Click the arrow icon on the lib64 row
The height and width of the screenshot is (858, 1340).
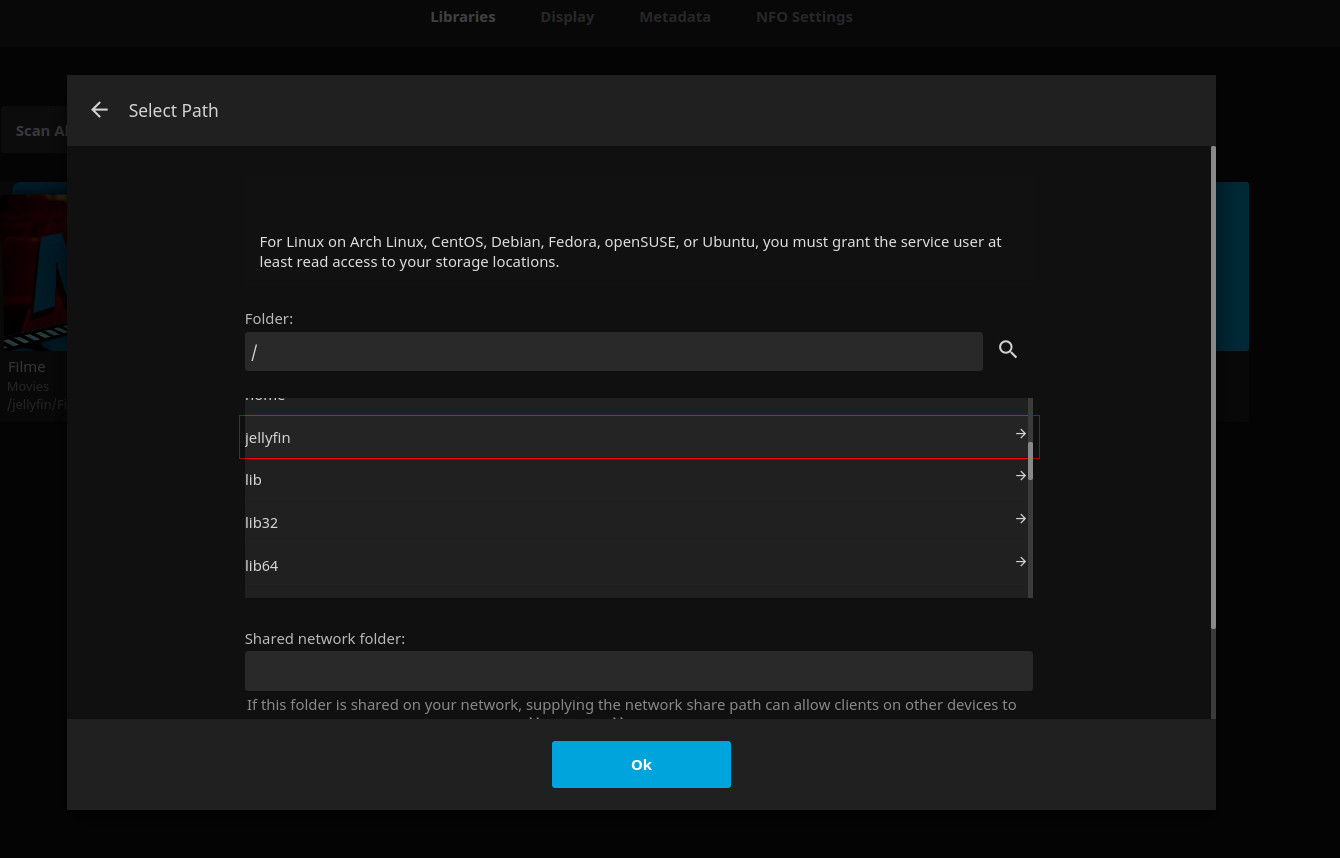(1020, 562)
